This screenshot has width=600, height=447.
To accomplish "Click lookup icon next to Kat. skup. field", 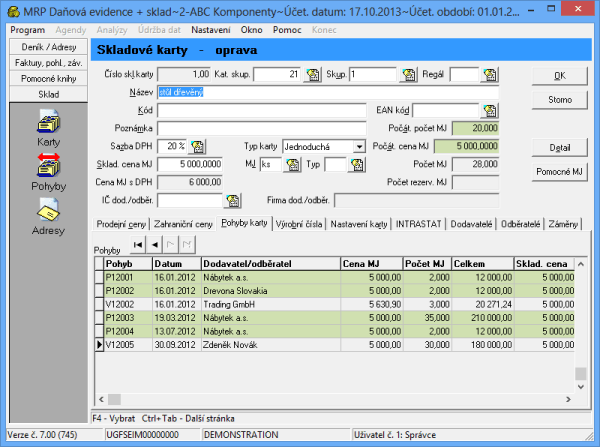I will click(x=312, y=74).
